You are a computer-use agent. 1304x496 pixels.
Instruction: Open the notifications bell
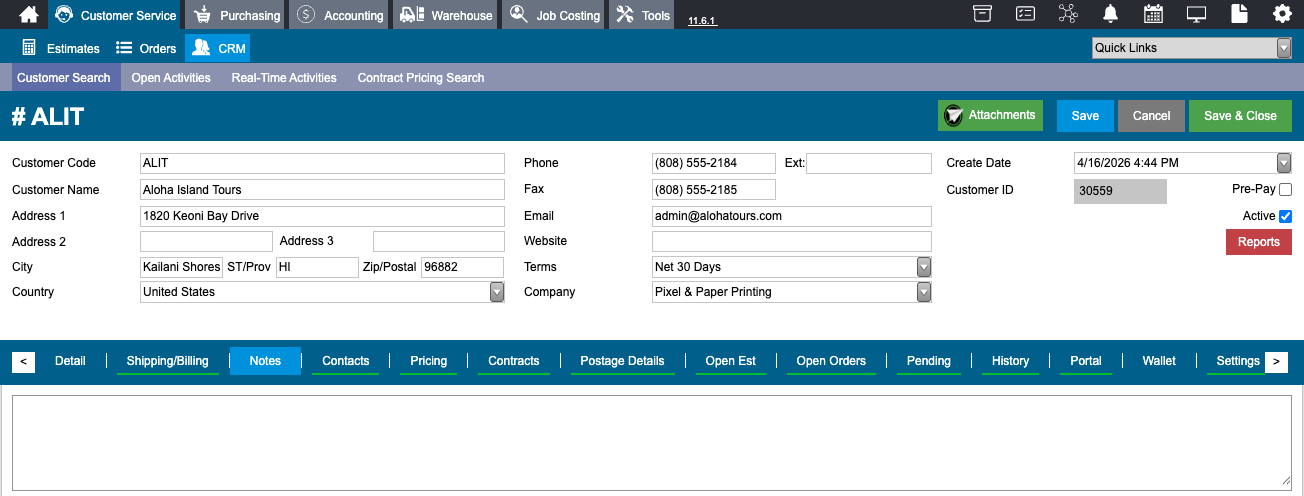[x=1110, y=14]
